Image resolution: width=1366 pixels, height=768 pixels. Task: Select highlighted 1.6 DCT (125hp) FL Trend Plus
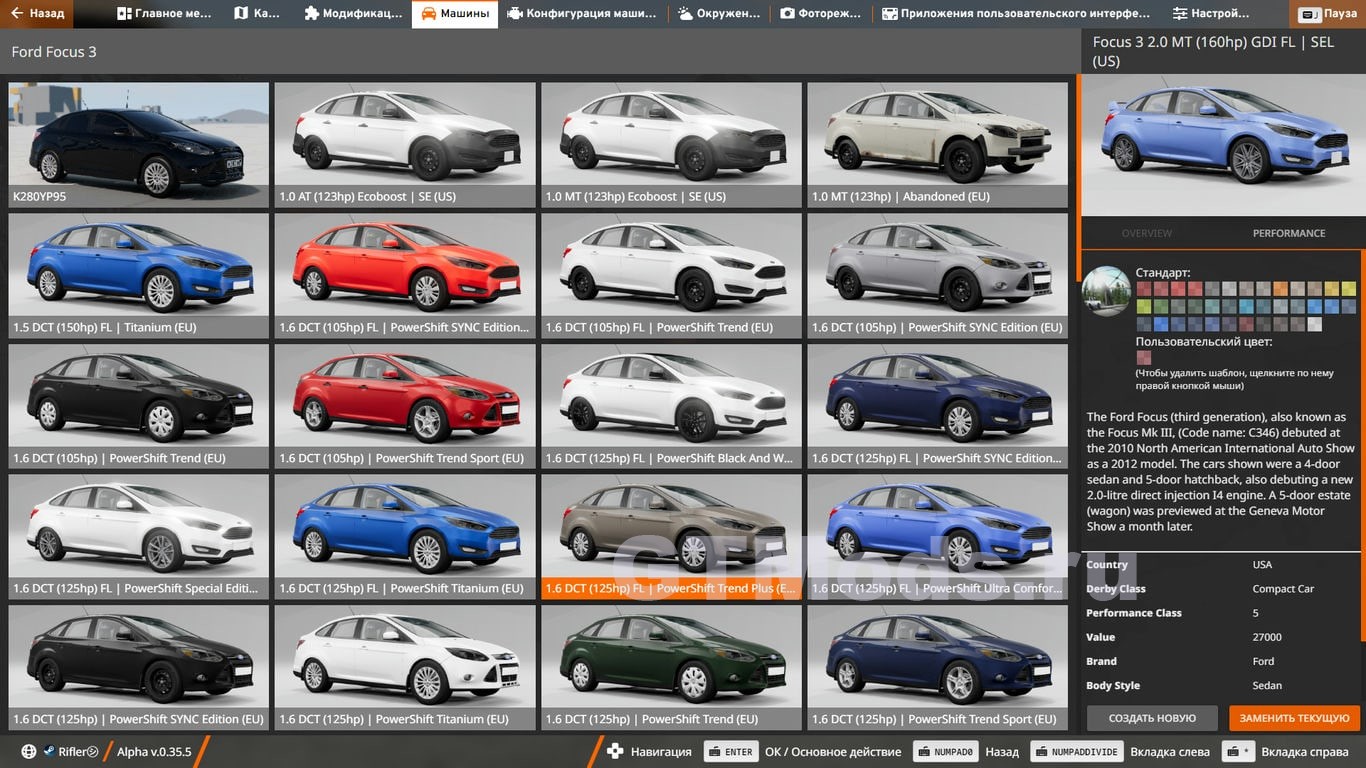coord(671,537)
